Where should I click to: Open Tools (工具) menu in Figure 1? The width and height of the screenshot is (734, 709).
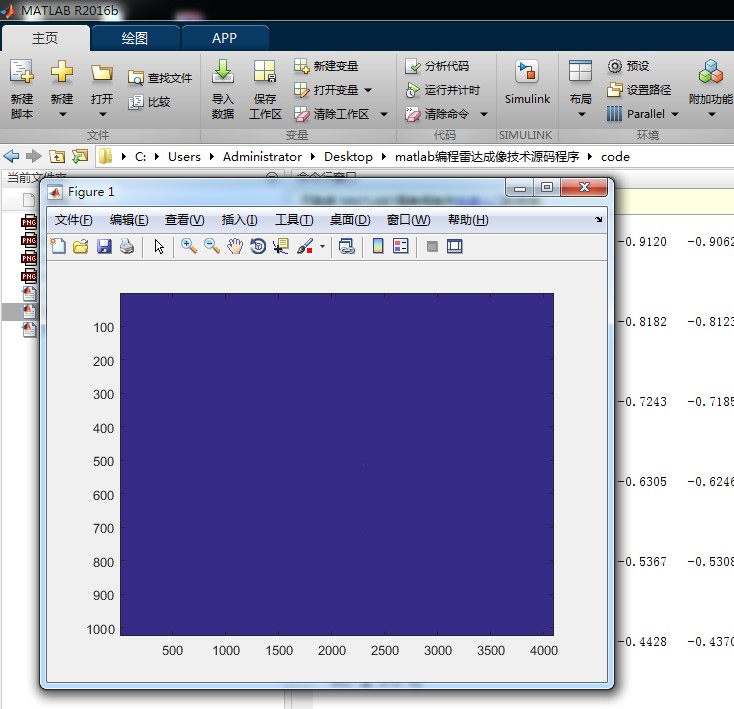294,219
